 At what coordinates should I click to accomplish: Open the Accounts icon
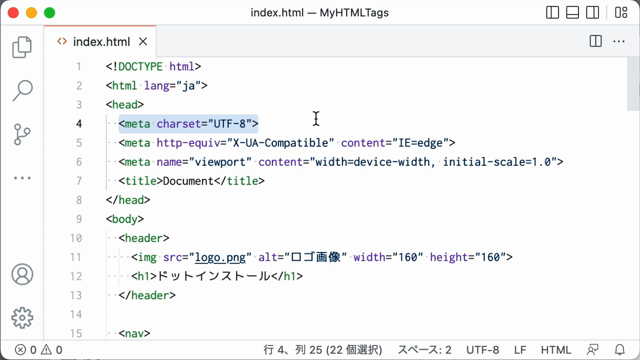point(22,274)
